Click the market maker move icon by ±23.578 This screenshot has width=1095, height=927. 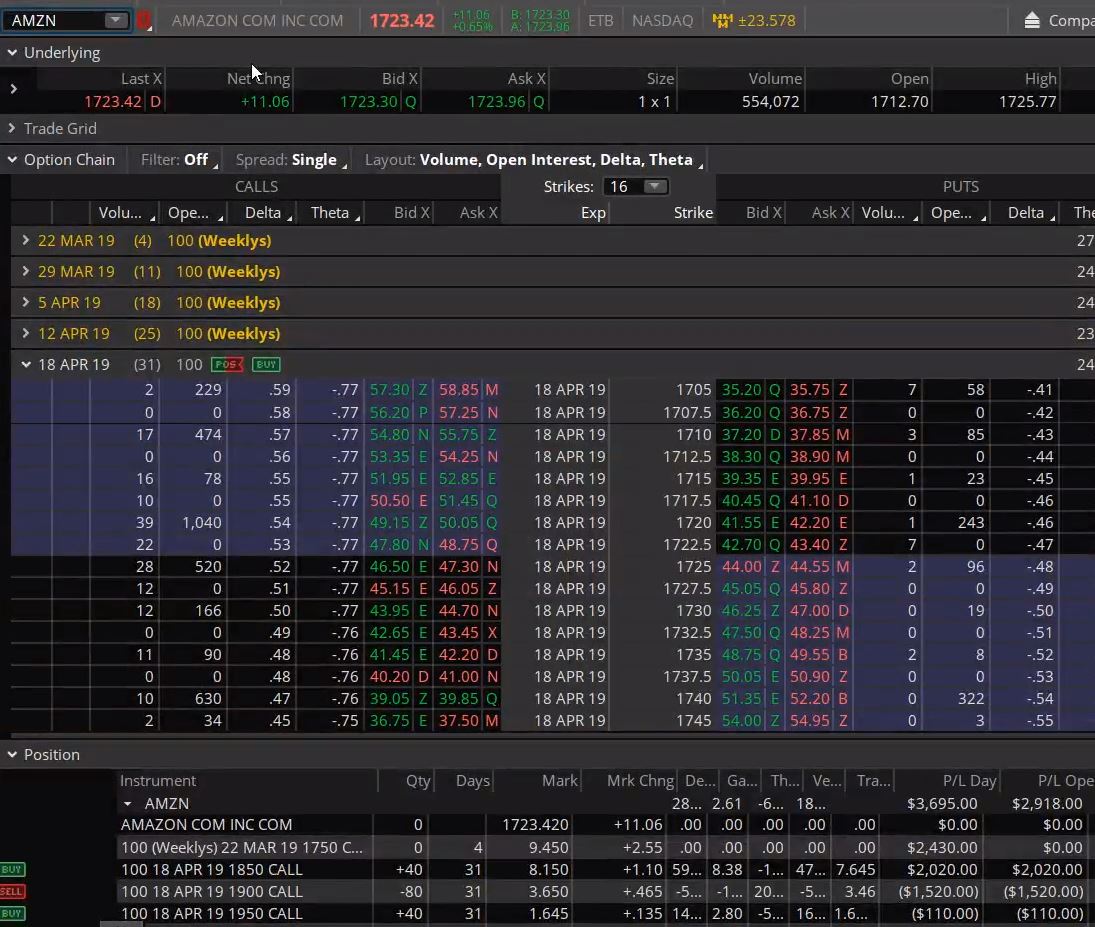(722, 20)
